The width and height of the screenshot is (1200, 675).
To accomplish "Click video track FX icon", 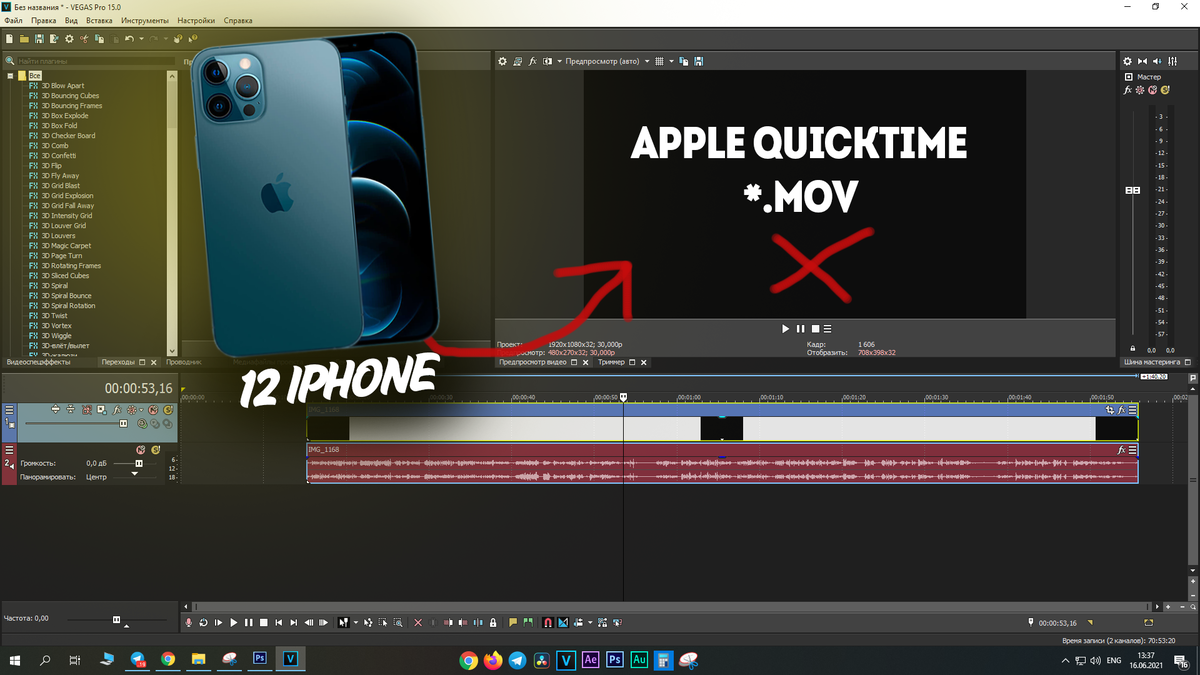I will (x=117, y=410).
